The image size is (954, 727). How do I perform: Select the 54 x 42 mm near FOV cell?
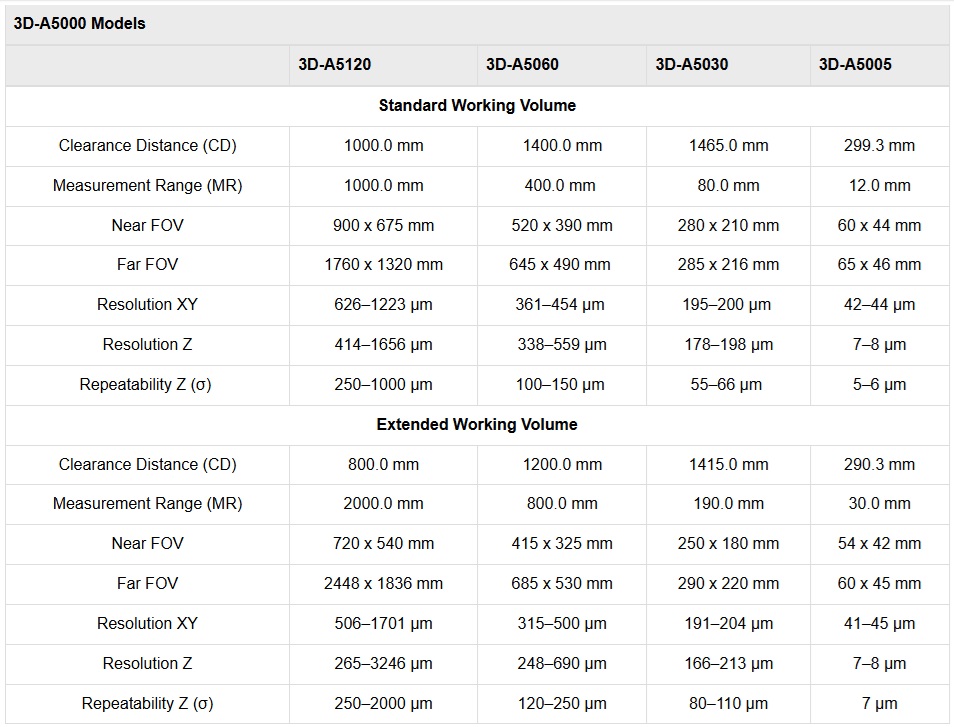click(x=879, y=543)
